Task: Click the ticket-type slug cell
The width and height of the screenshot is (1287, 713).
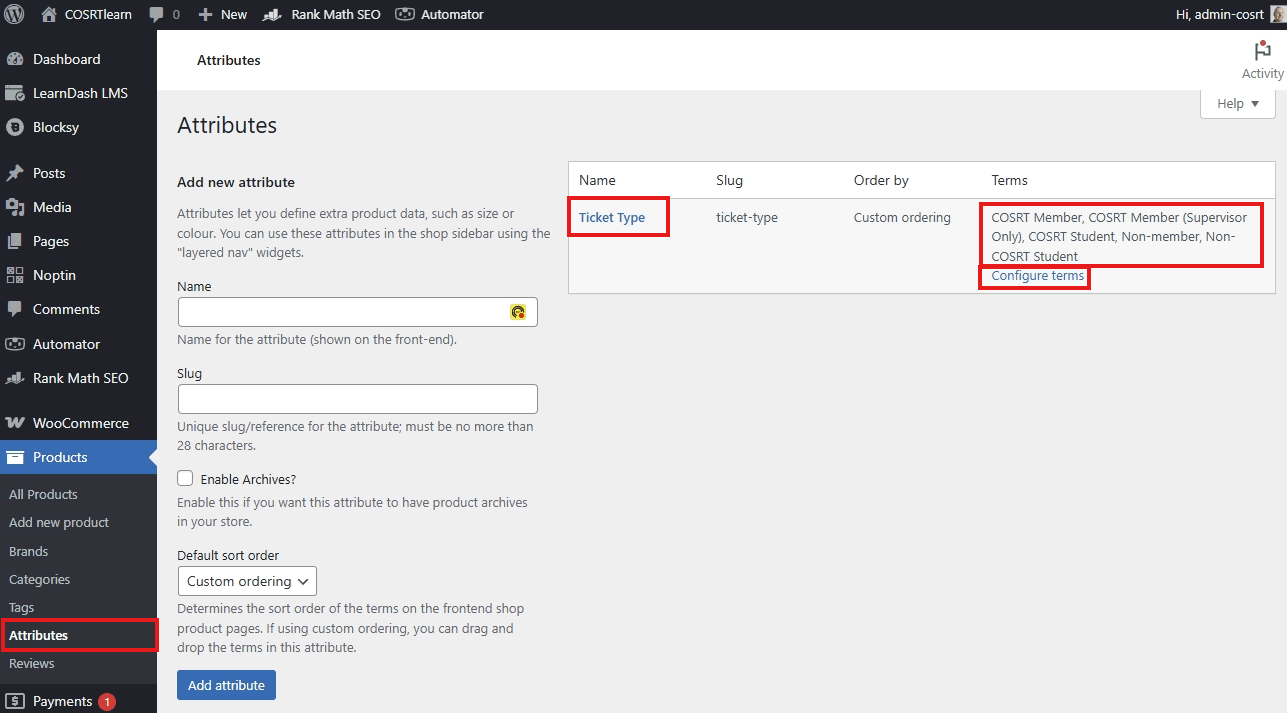Action: pyautogui.click(x=747, y=217)
